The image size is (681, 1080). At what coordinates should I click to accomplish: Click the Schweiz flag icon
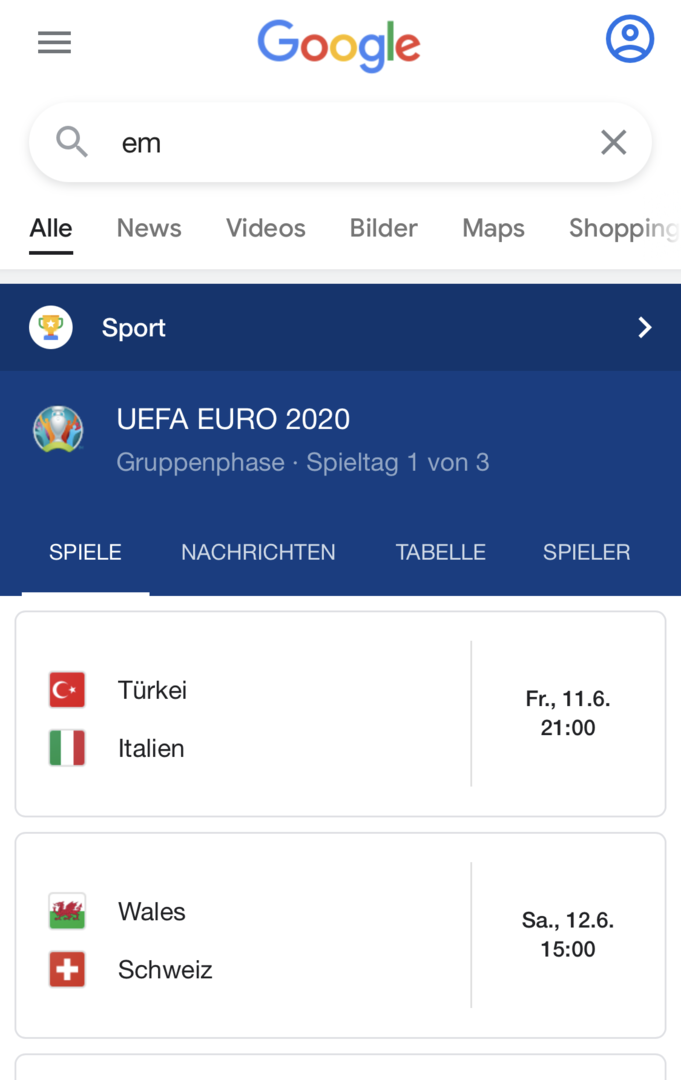67,969
